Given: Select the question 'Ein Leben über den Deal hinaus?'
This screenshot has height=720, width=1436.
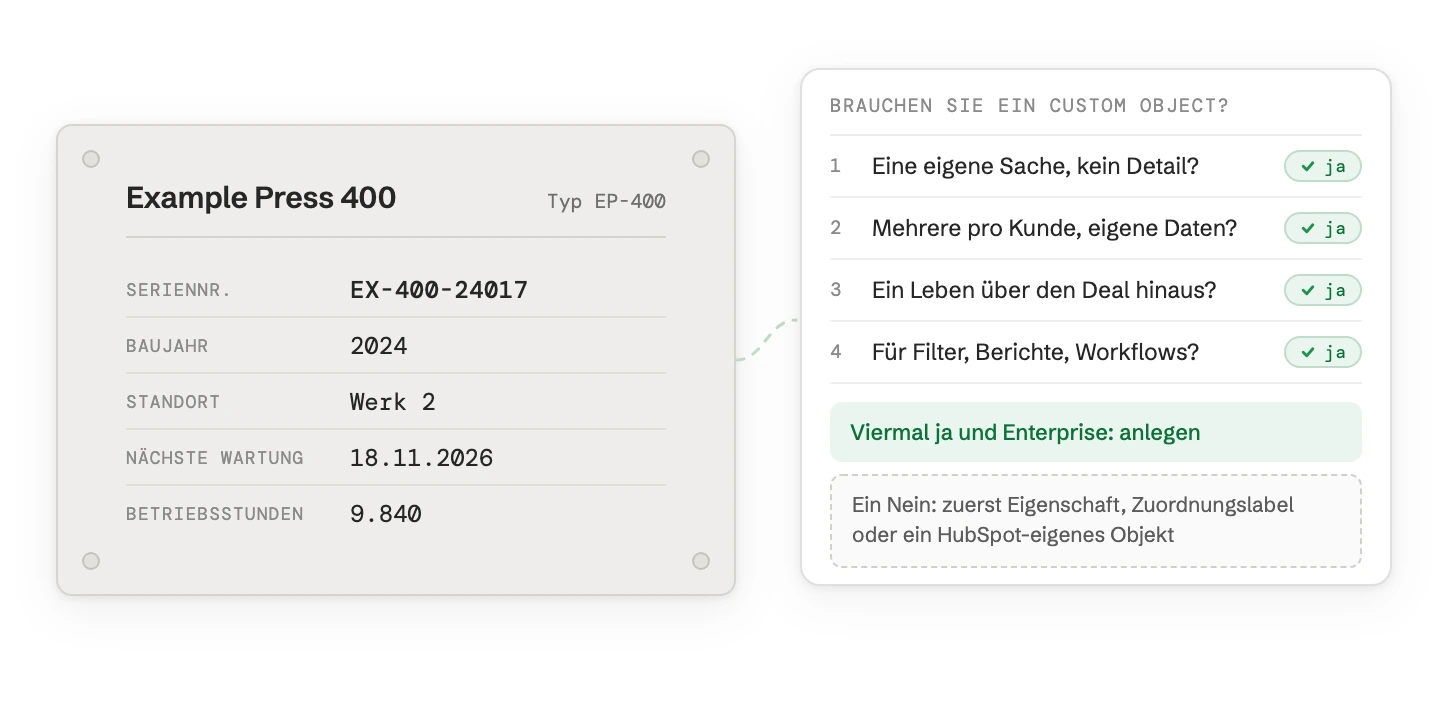Looking at the screenshot, I should pyautogui.click(x=1044, y=290).
